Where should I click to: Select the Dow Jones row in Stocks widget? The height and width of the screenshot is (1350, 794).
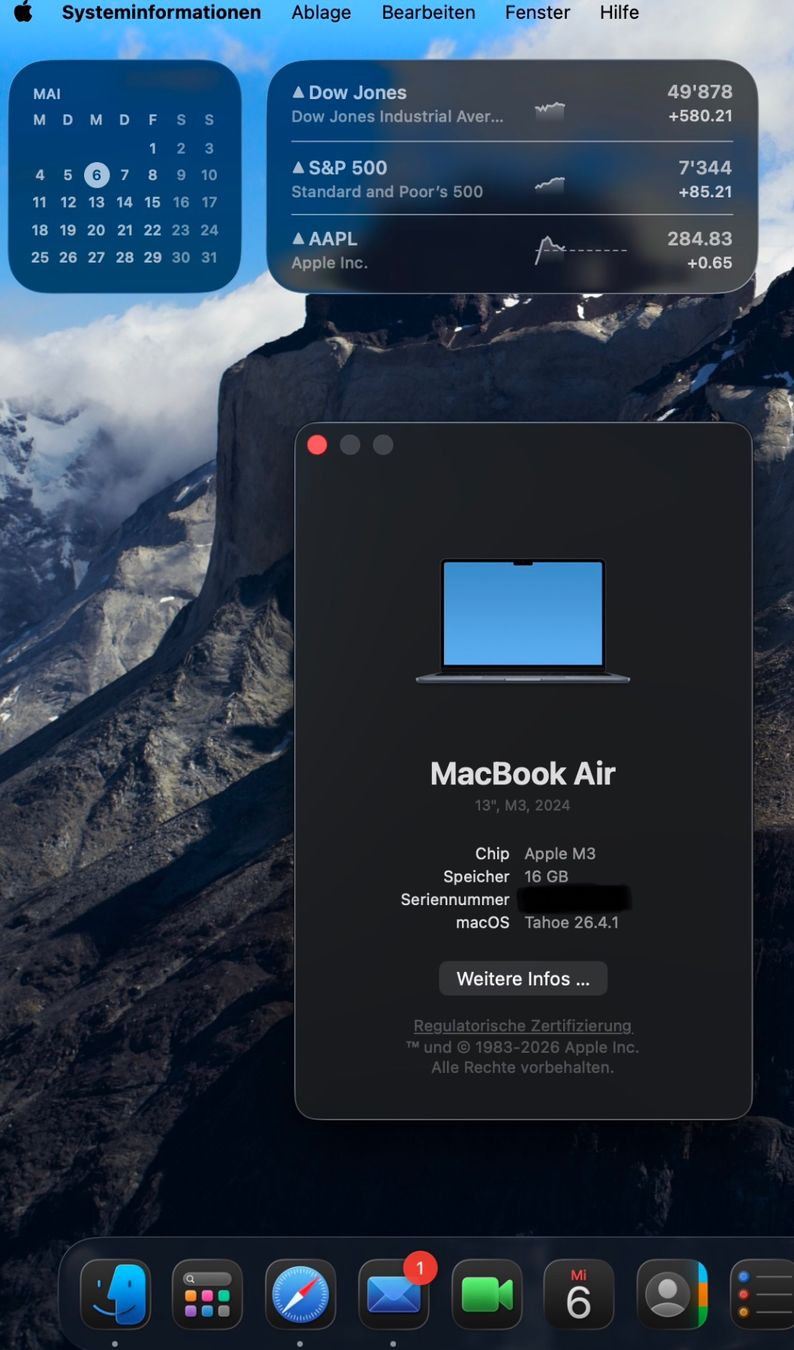(512, 104)
